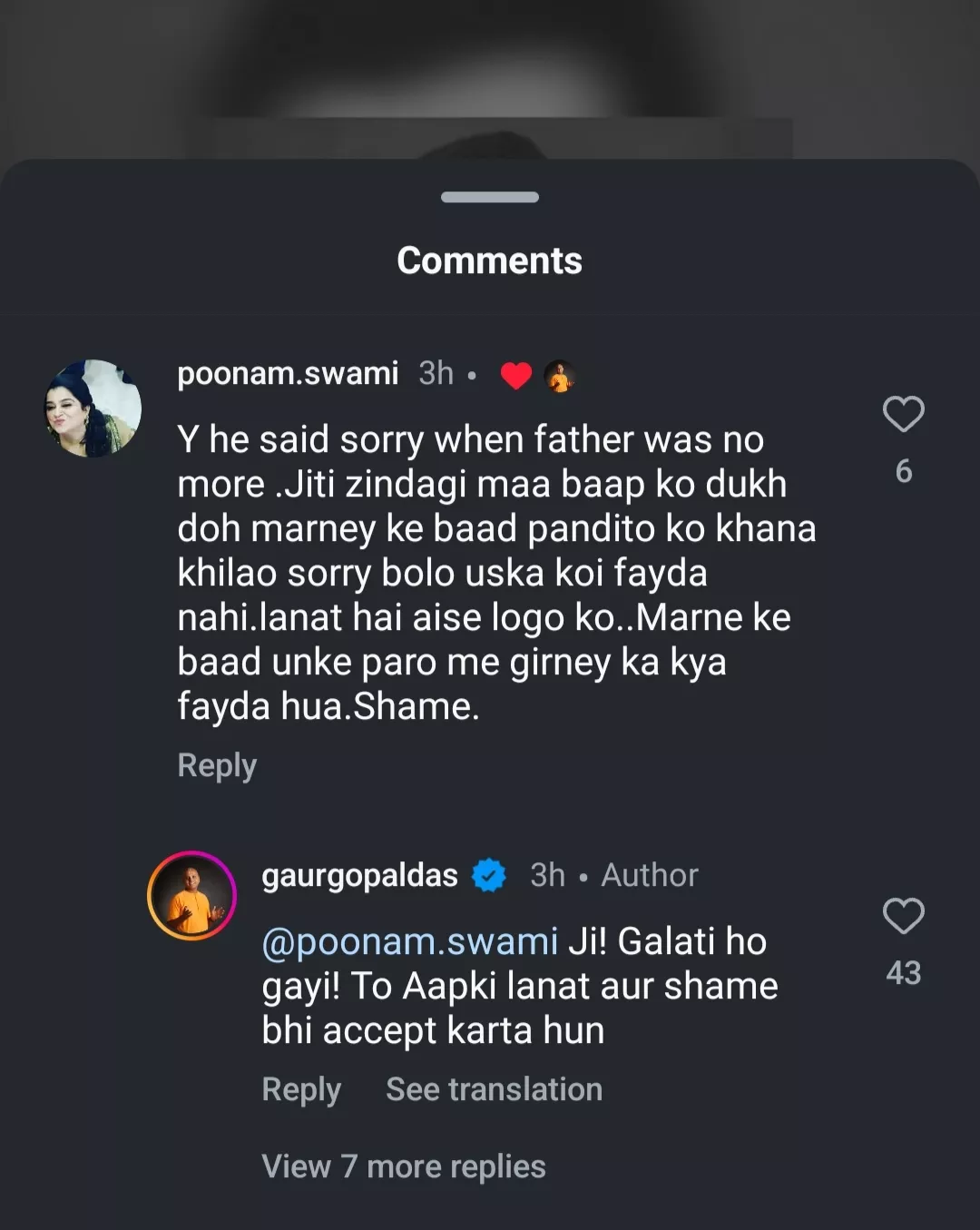The image size is (980, 1230).
Task: Open poonam.swami's profile picture
Action: (x=92, y=406)
